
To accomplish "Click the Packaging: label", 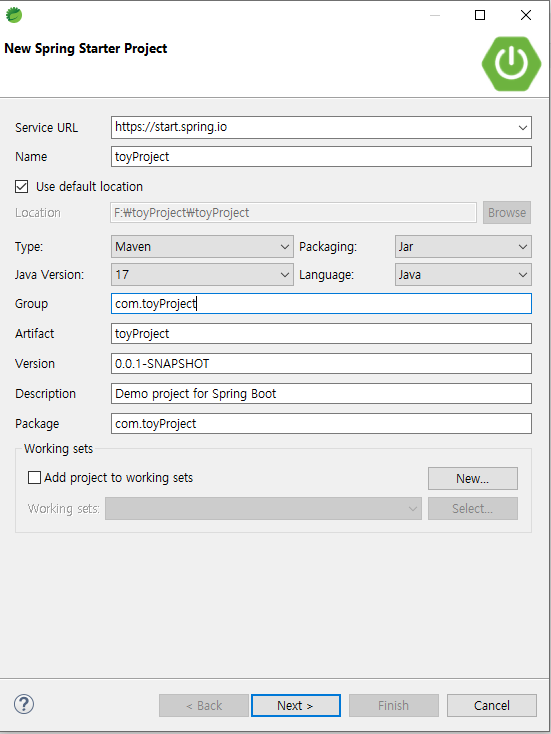I will click(x=328, y=247).
